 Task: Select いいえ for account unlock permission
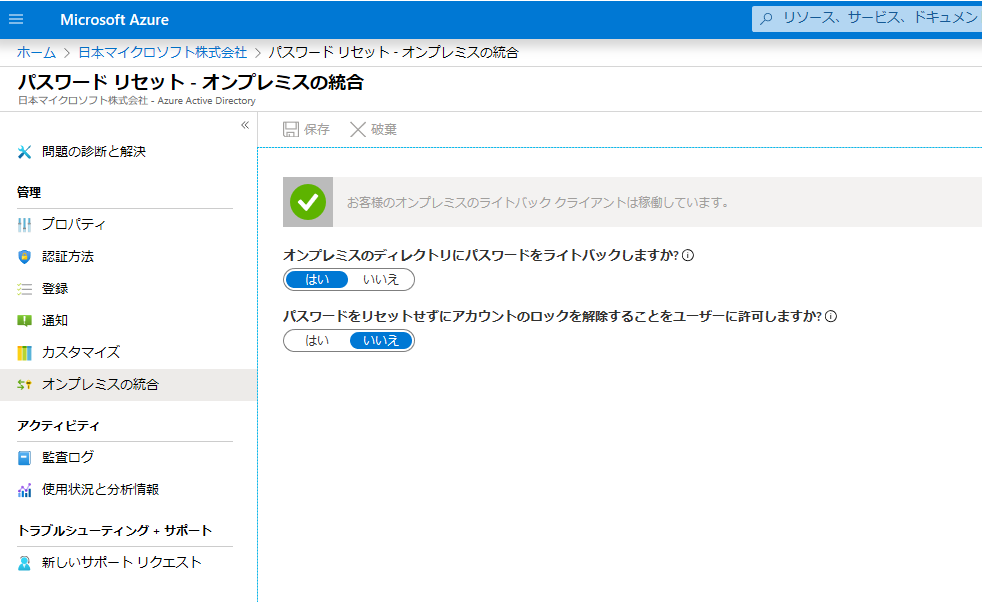pos(381,340)
